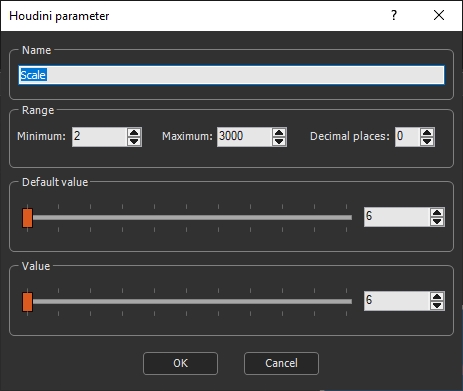Click the Maximum: label
Screen dimensions: 463x391
pos(187,136)
